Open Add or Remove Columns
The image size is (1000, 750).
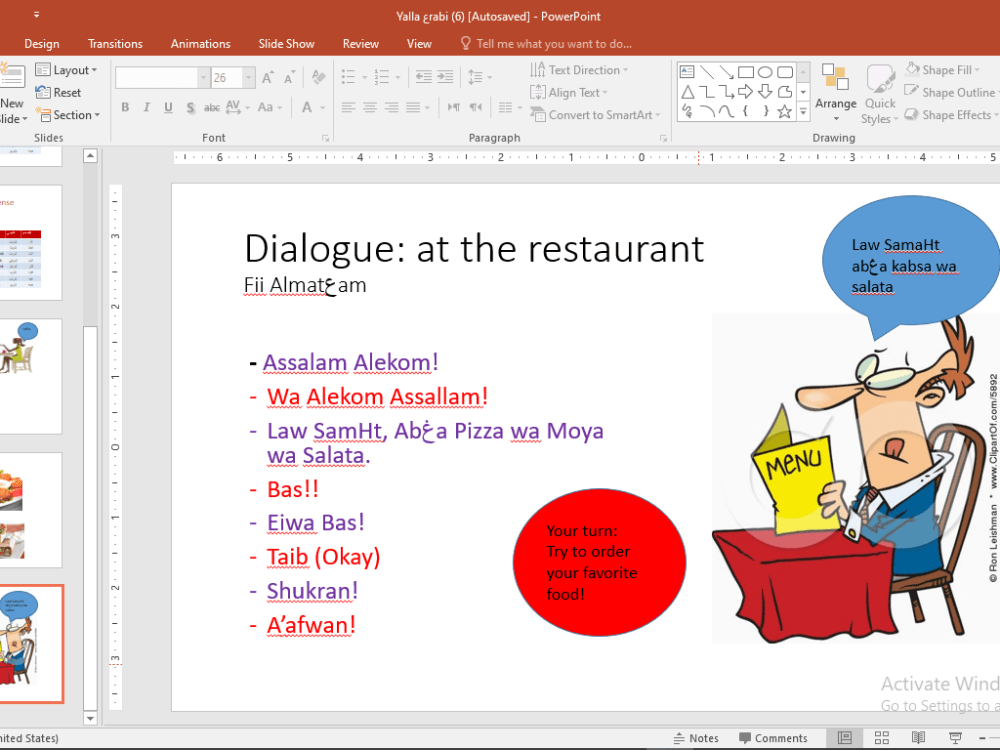[x=510, y=107]
